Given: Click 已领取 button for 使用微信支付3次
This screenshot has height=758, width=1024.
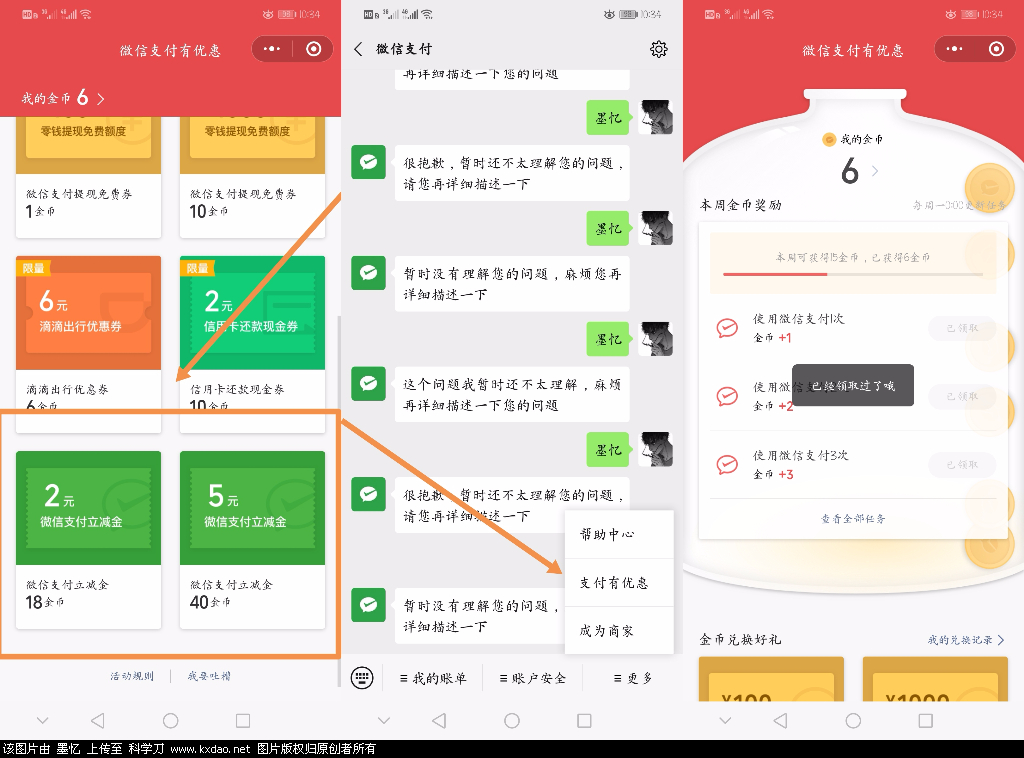Looking at the screenshot, I should coord(961,465).
